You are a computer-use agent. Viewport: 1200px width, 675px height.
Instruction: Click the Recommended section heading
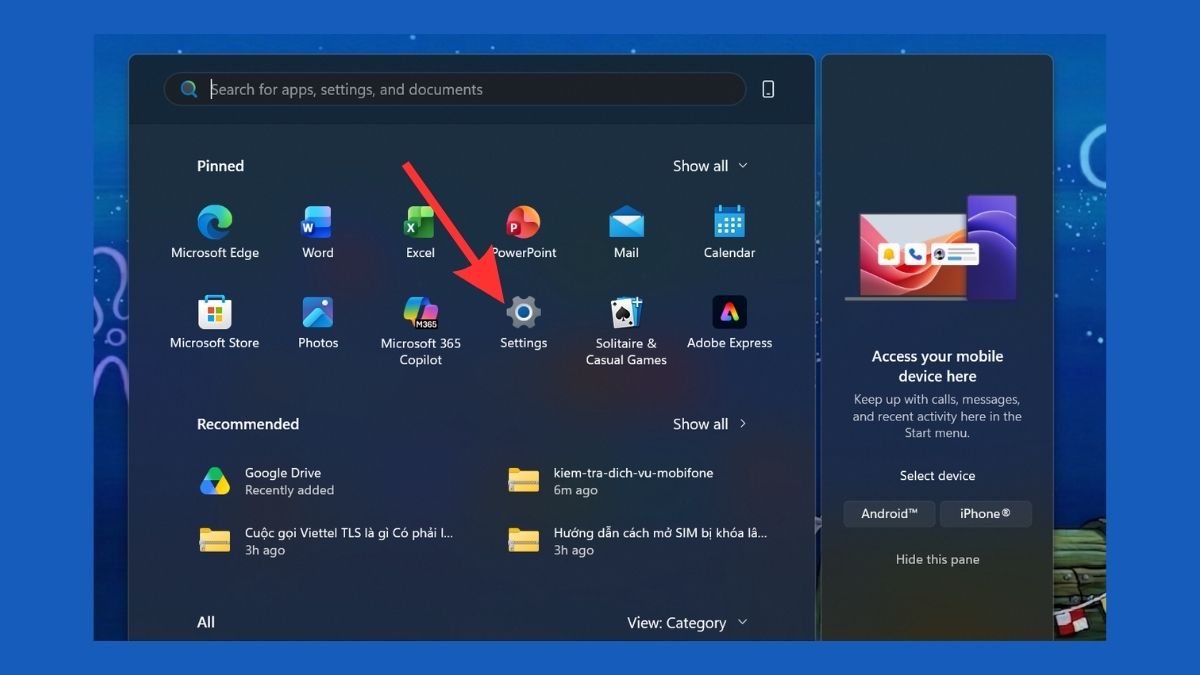pyautogui.click(x=248, y=424)
